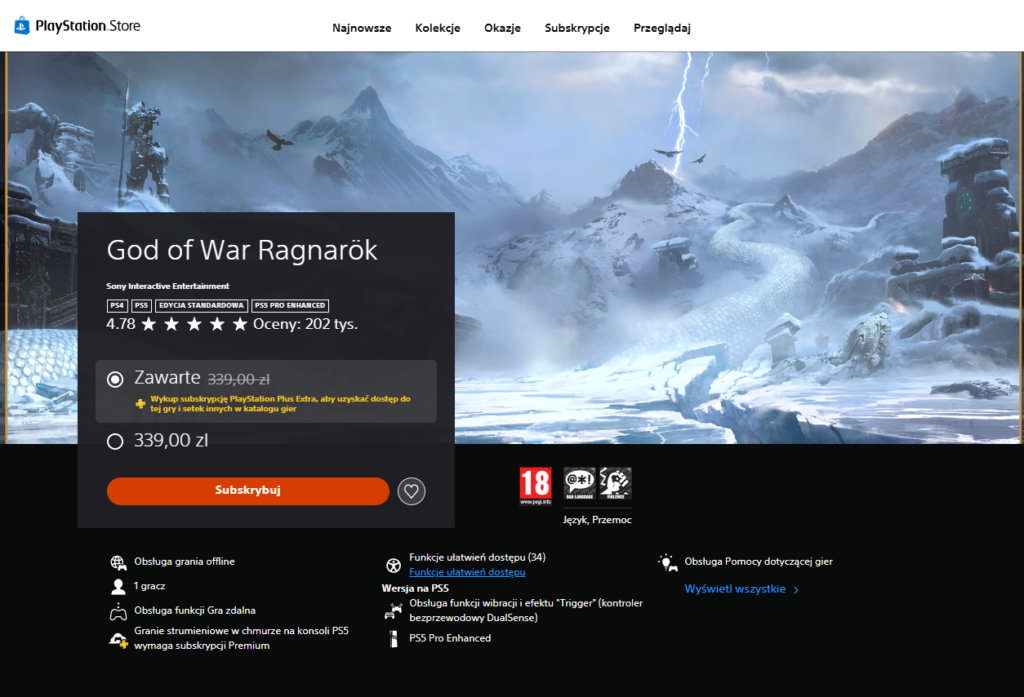Click the PS5 PRO ENHANCED tag
Screen dimensions: 1024x697
290,306
